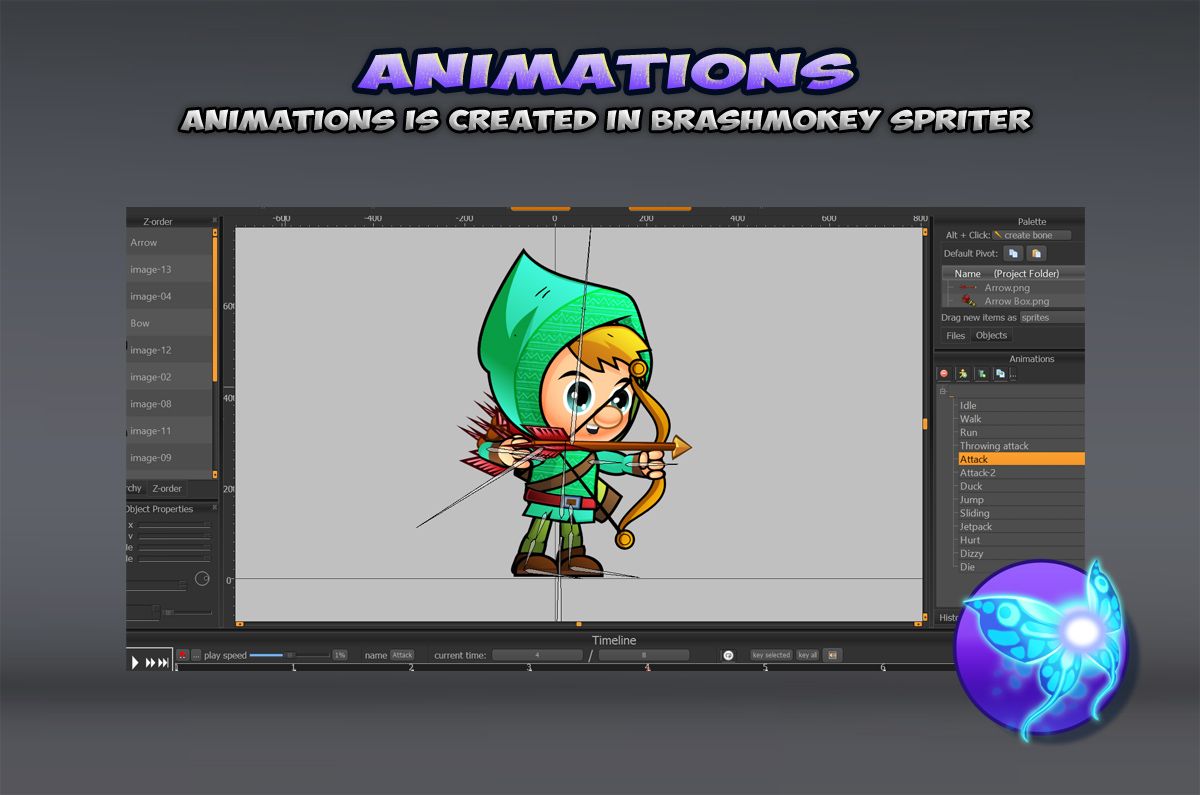
Task: Collapse the animations tree root node
Action: pyautogui.click(x=942, y=392)
